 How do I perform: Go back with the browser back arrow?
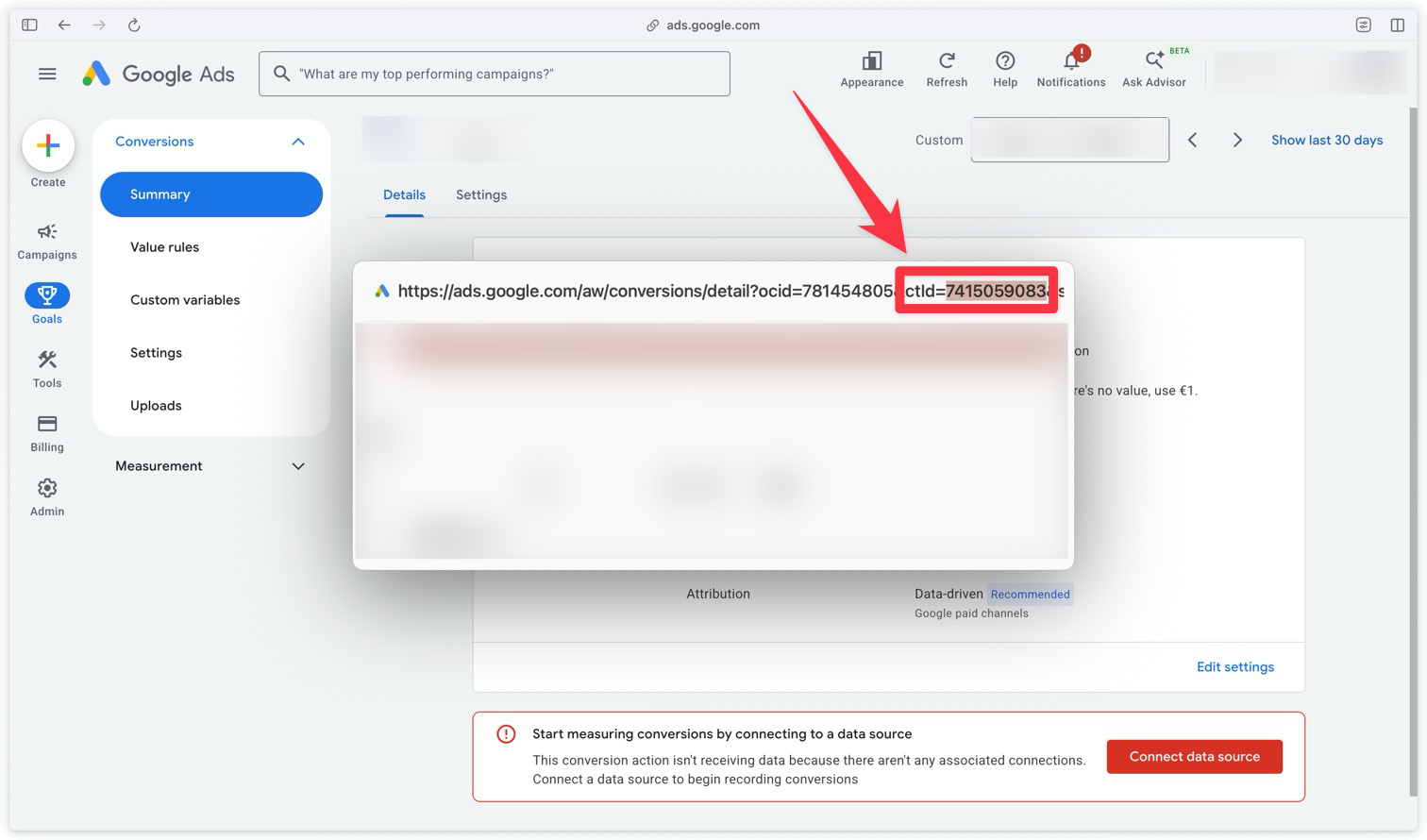(x=64, y=25)
